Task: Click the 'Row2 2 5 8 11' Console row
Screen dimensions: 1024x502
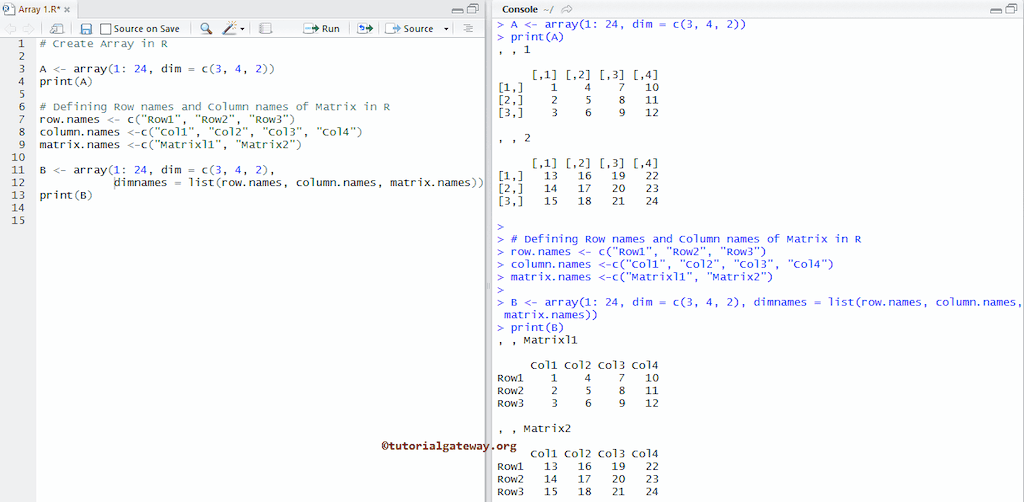Action: click(578, 390)
